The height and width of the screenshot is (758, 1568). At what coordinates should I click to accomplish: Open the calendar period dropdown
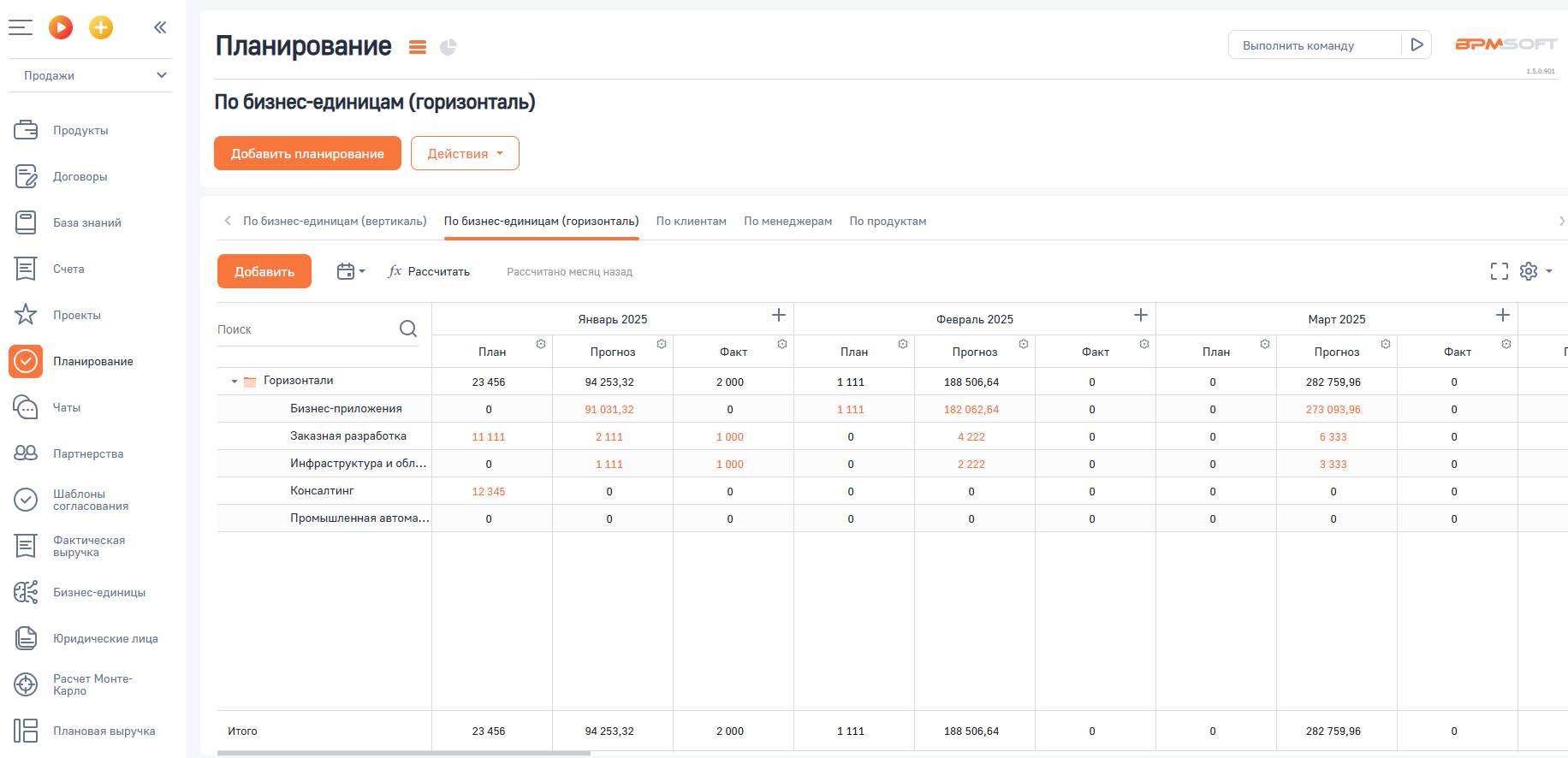pos(351,271)
